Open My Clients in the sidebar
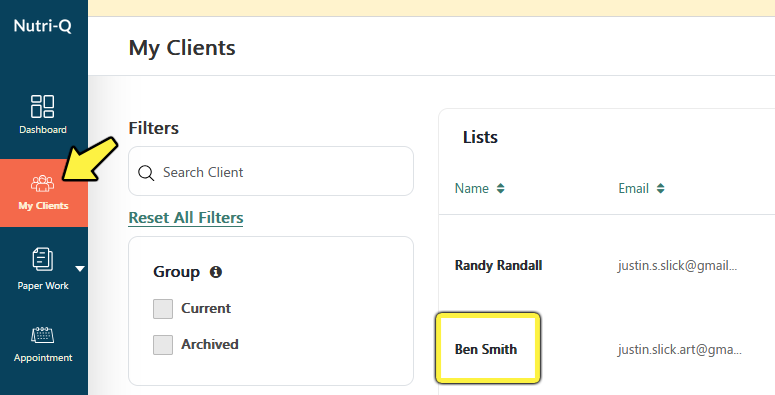Viewport: 775px width, 395px height. click(43, 193)
